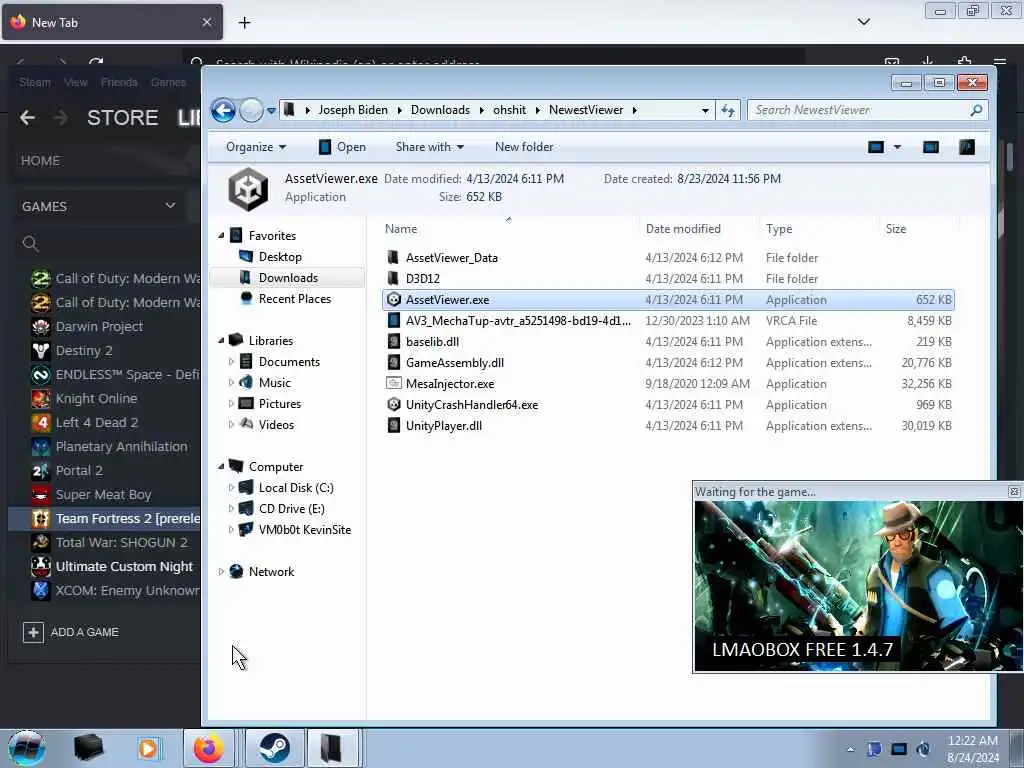1024x768 pixels.
Task: Click Open in the Explorer toolbar
Action: click(342, 147)
